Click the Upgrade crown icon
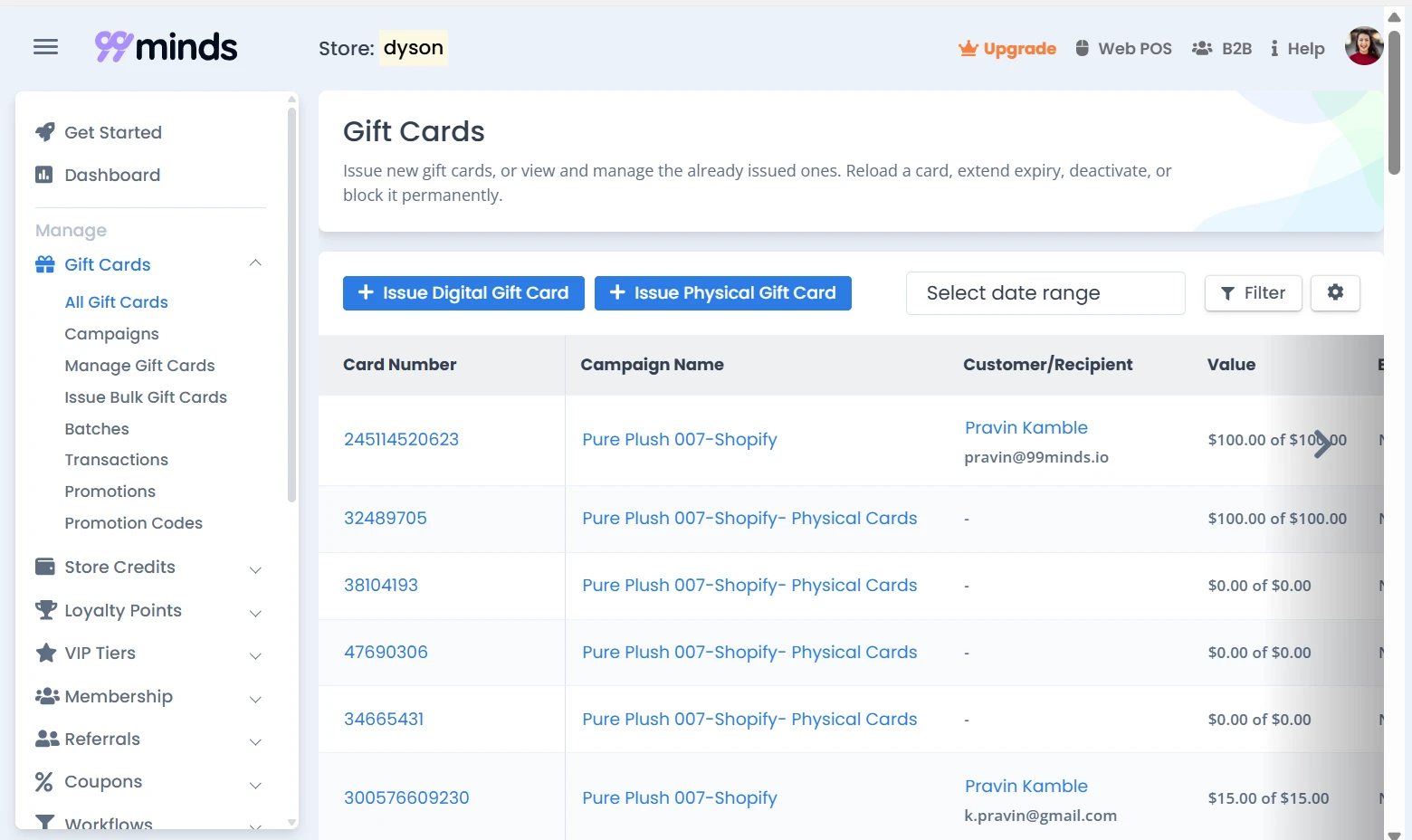 click(968, 48)
